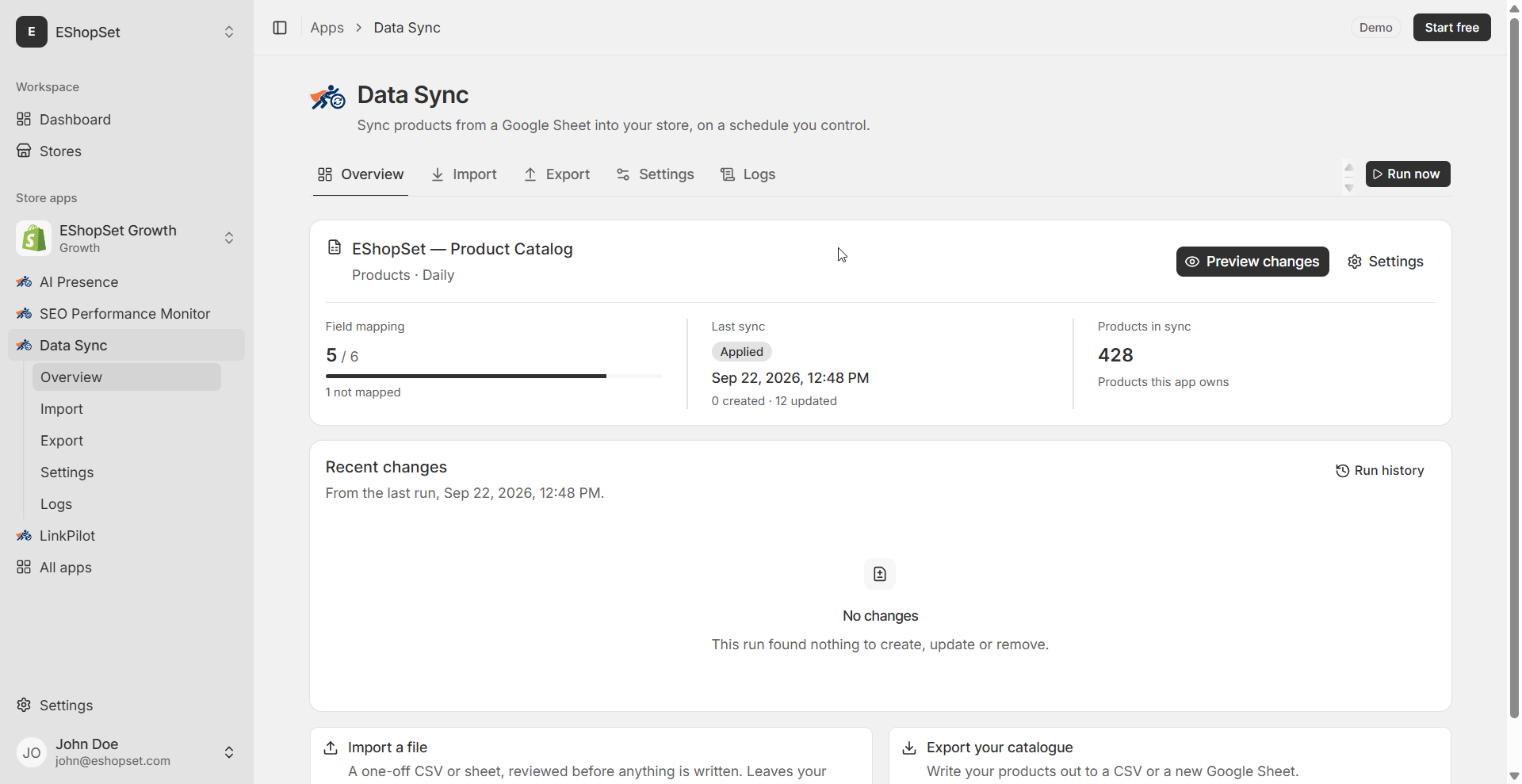This screenshot has height=784, width=1522.
Task: Click the Applied status badge
Action: (x=741, y=352)
